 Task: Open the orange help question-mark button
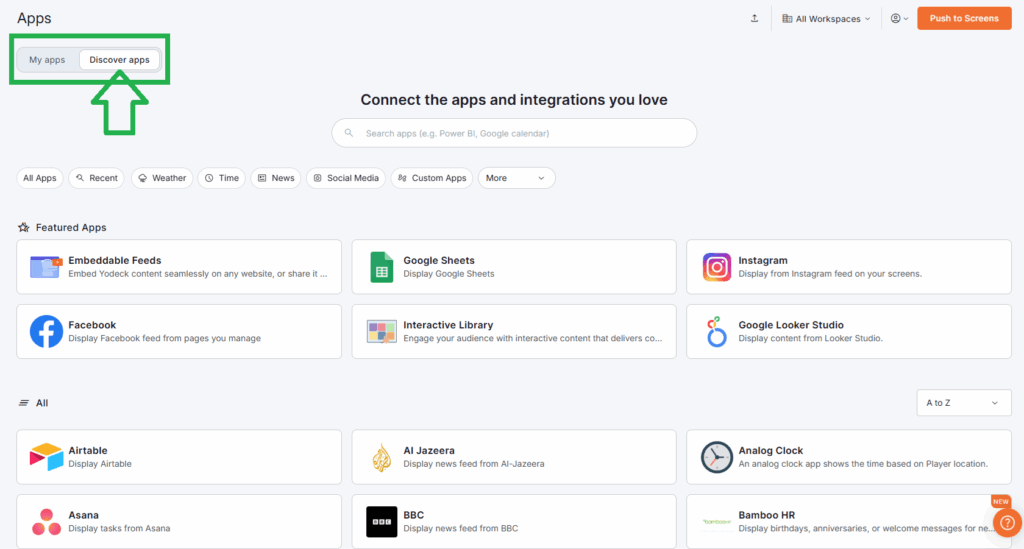coord(1006,523)
